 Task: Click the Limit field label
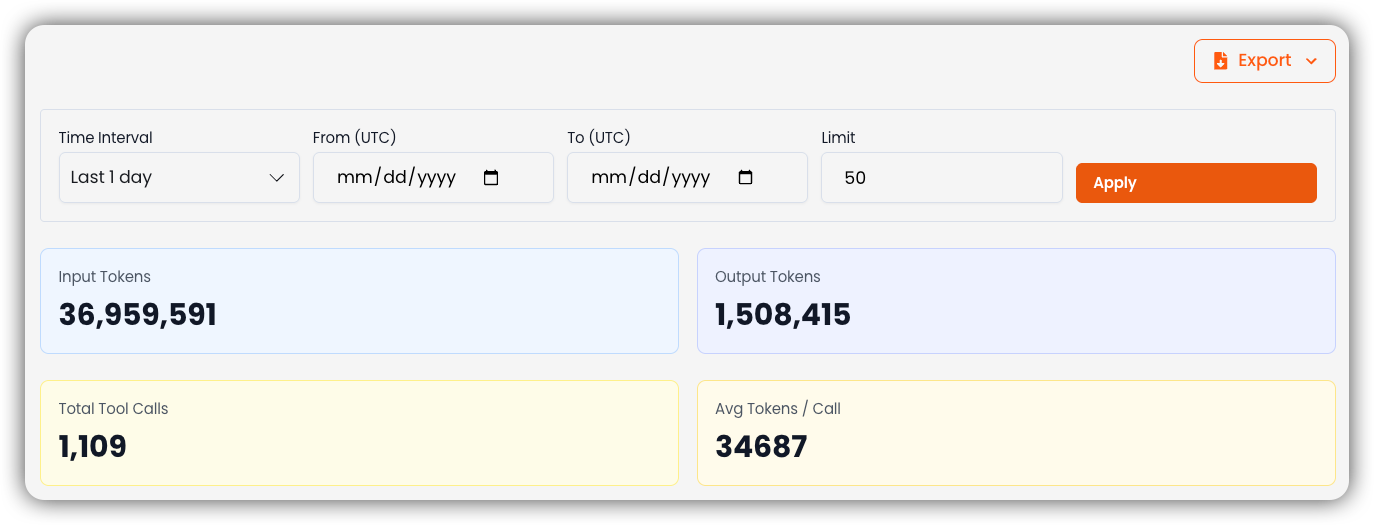pyautogui.click(x=838, y=138)
